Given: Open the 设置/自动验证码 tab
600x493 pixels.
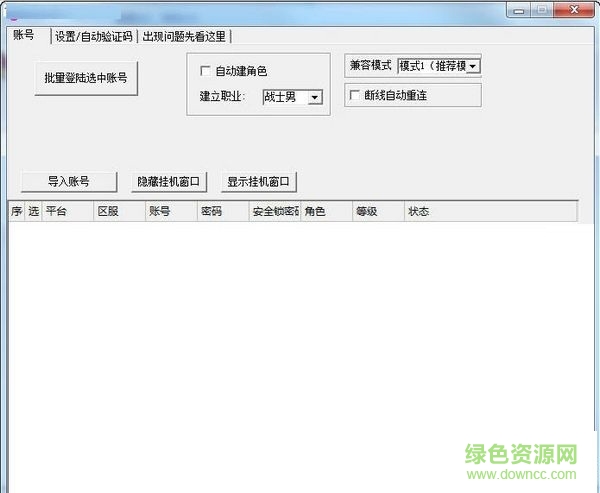Looking at the screenshot, I should (x=94, y=37).
